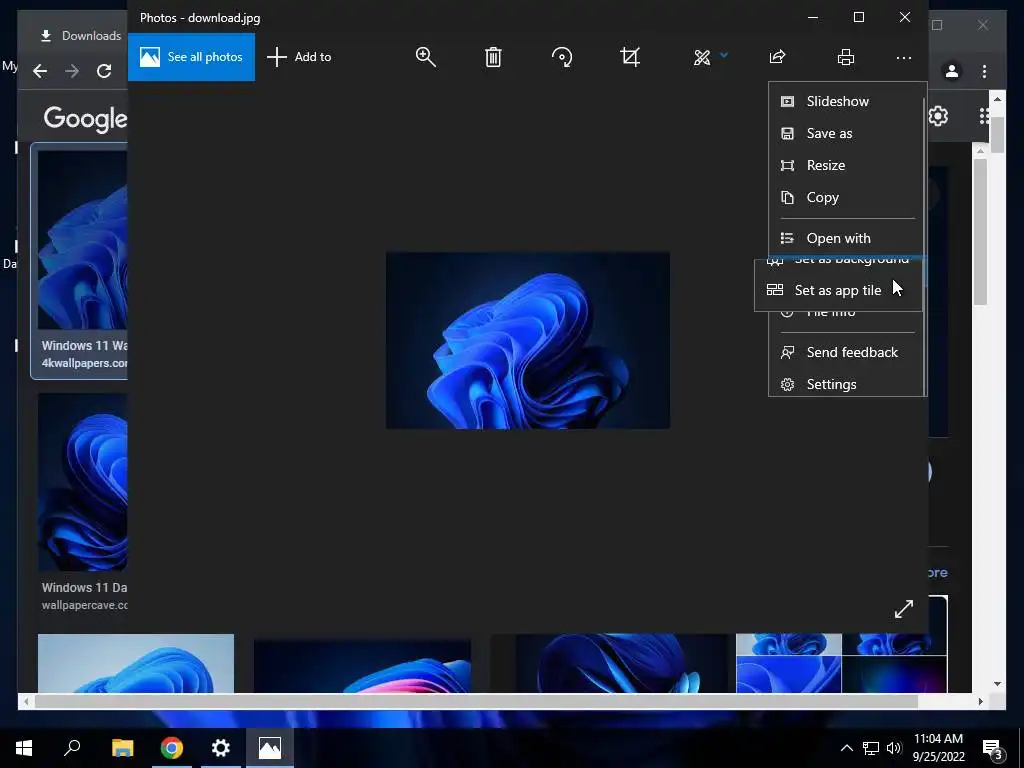
Task: Choose Slideshow from the menu
Action: (x=837, y=101)
